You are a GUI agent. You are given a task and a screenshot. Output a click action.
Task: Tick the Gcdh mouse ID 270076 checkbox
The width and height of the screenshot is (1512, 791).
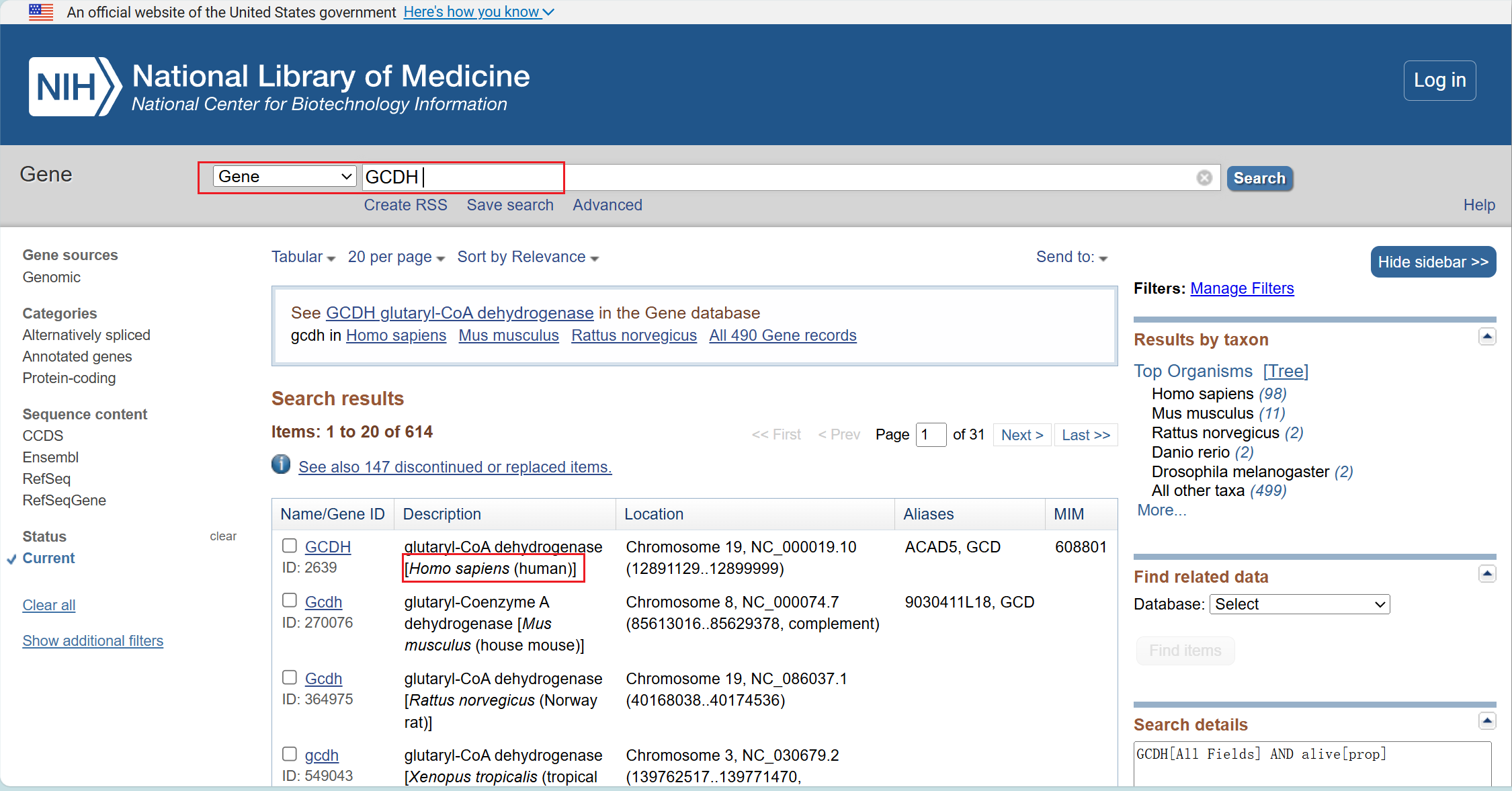pos(290,600)
